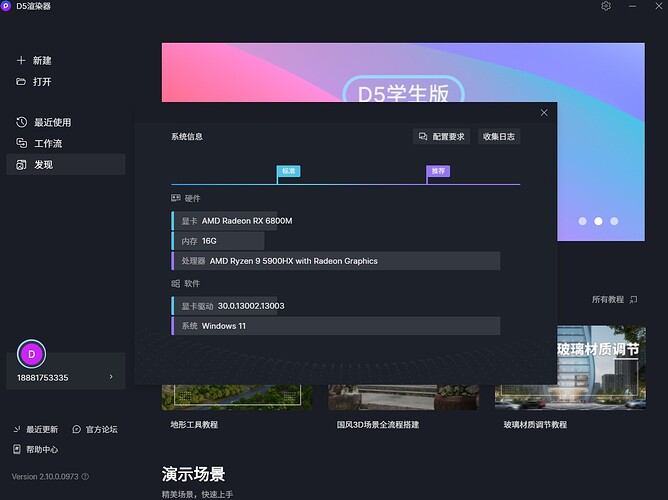The width and height of the screenshot is (668, 500).
Task: Click the 内存 16G row
Action: tap(218, 241)
